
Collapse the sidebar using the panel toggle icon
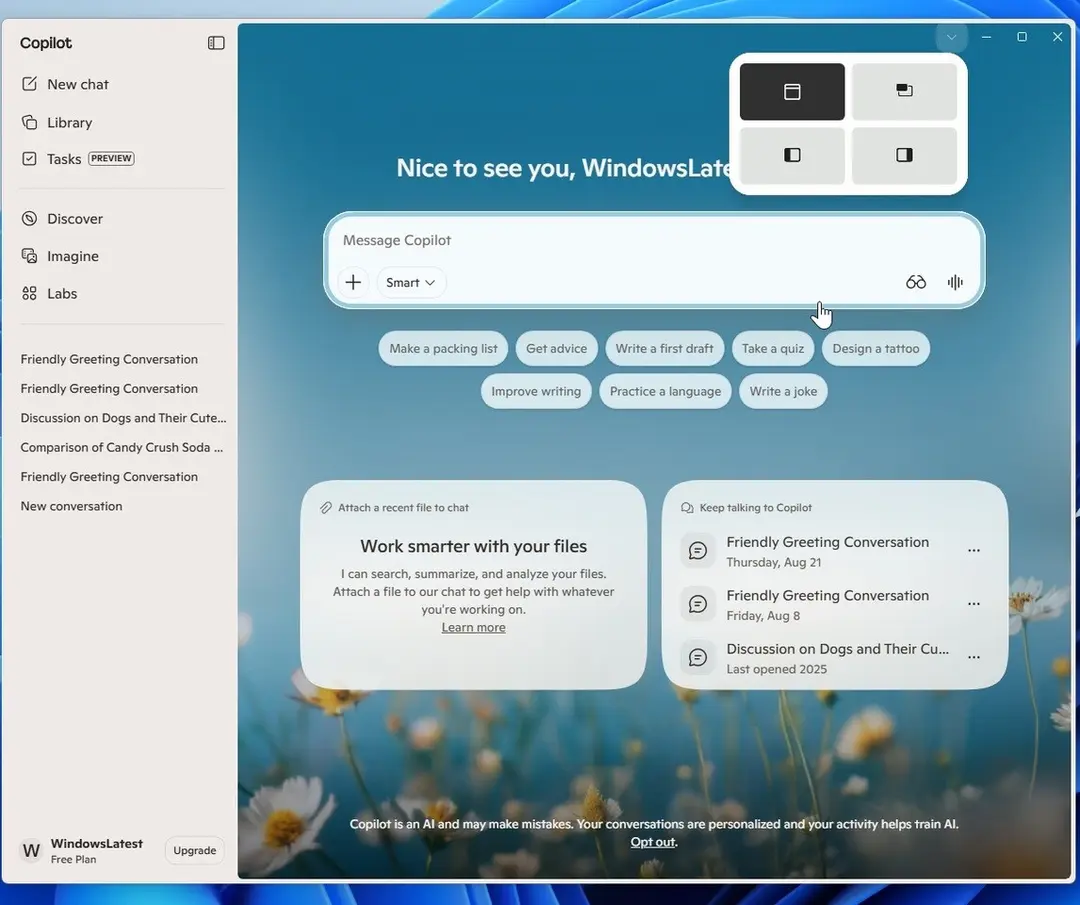pyautogui.click(x=216, y=43)
